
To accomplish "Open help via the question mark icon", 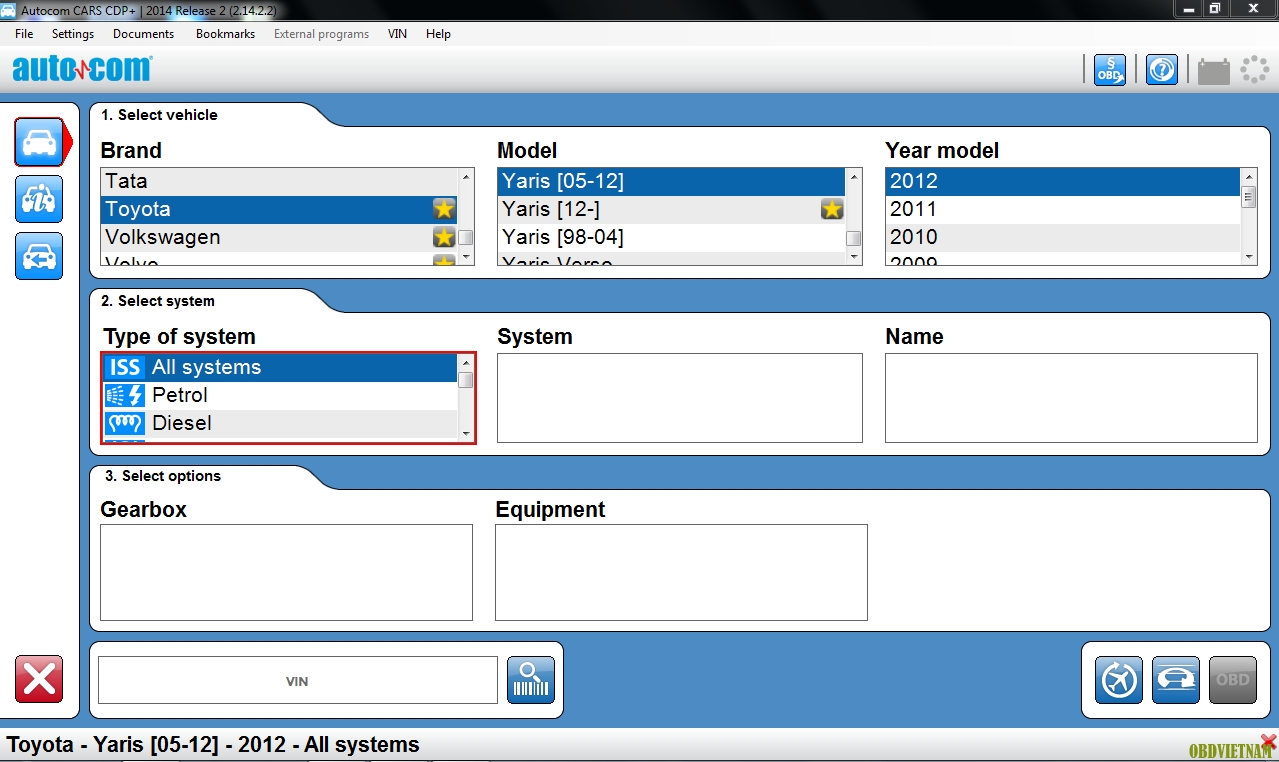I will [1161, 69].
